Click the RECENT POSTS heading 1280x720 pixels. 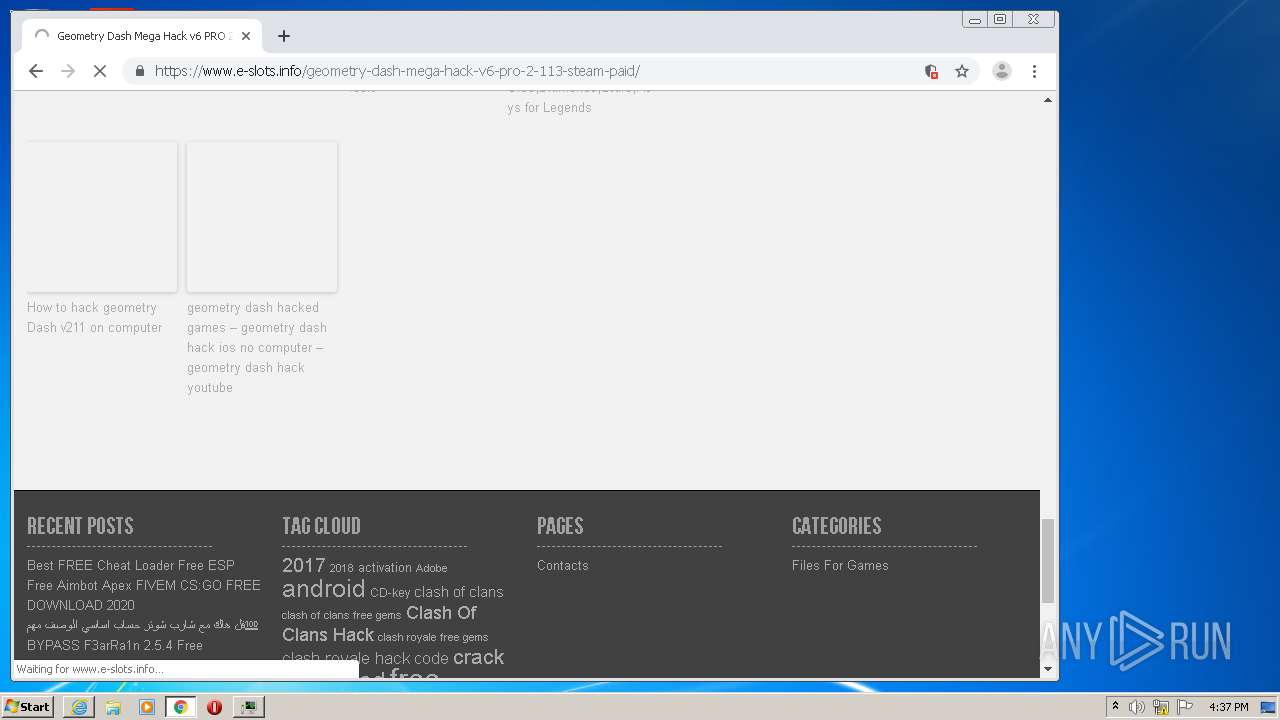80,526
